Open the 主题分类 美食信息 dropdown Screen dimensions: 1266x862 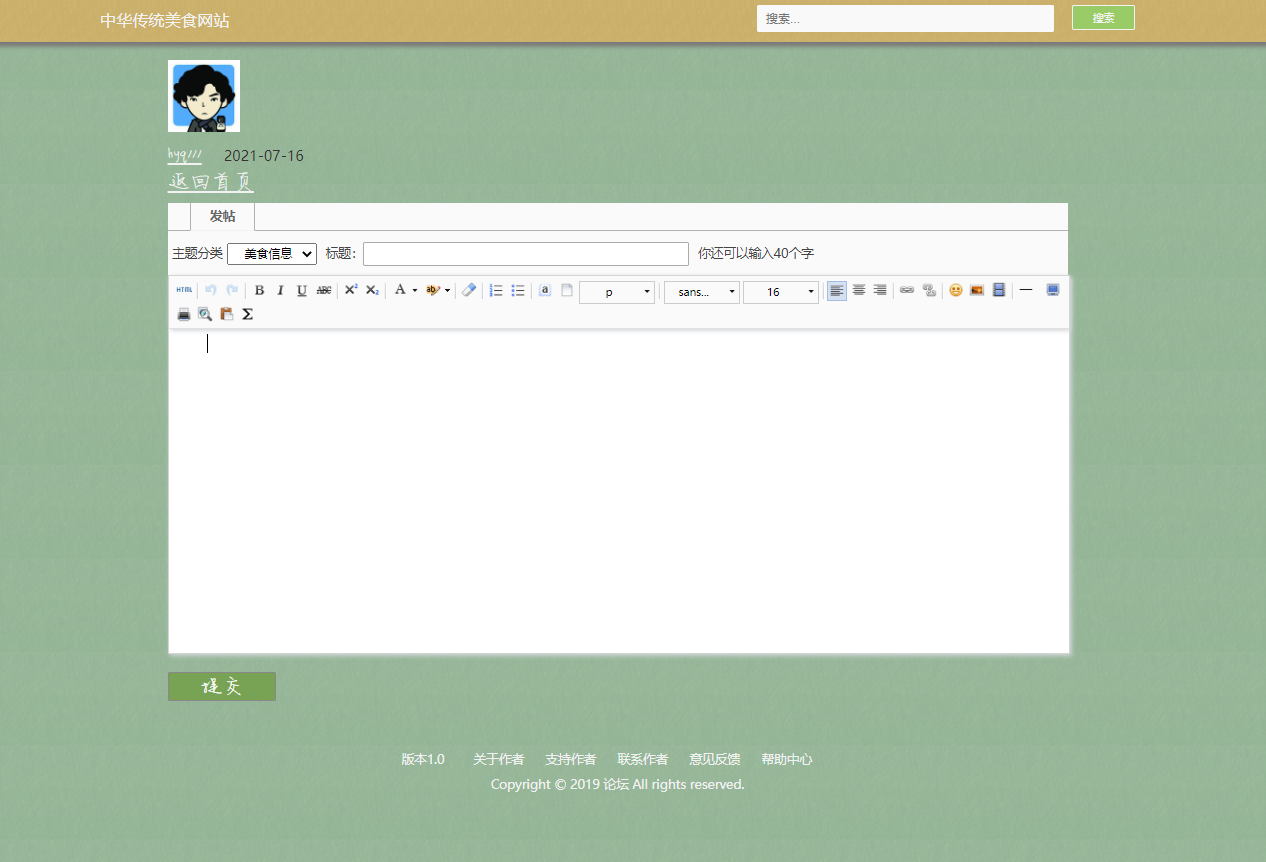[x=272, y=254]
